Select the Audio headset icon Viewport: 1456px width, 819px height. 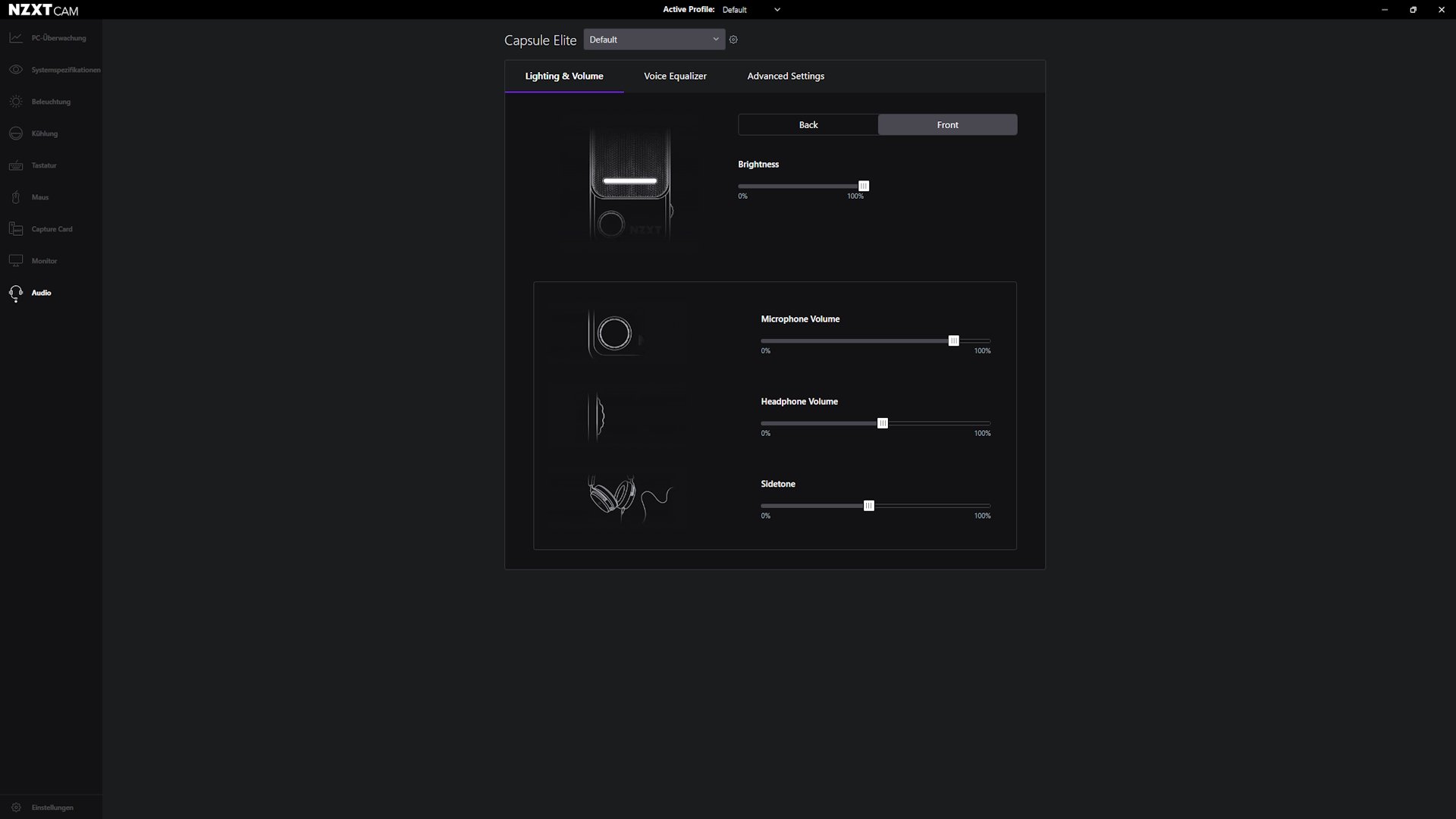coord(16,293)
